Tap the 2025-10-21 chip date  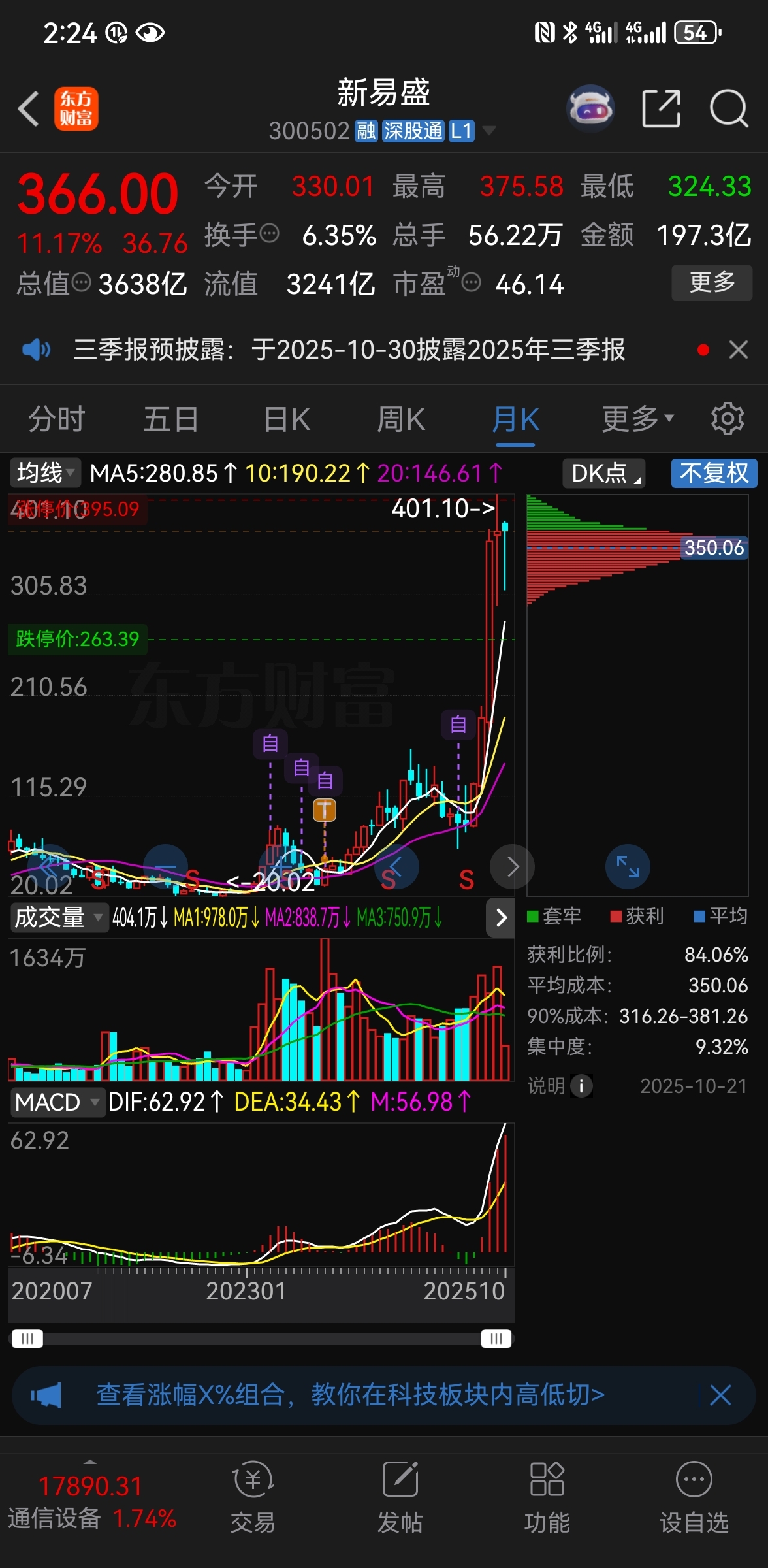[x=694, y=1086]
